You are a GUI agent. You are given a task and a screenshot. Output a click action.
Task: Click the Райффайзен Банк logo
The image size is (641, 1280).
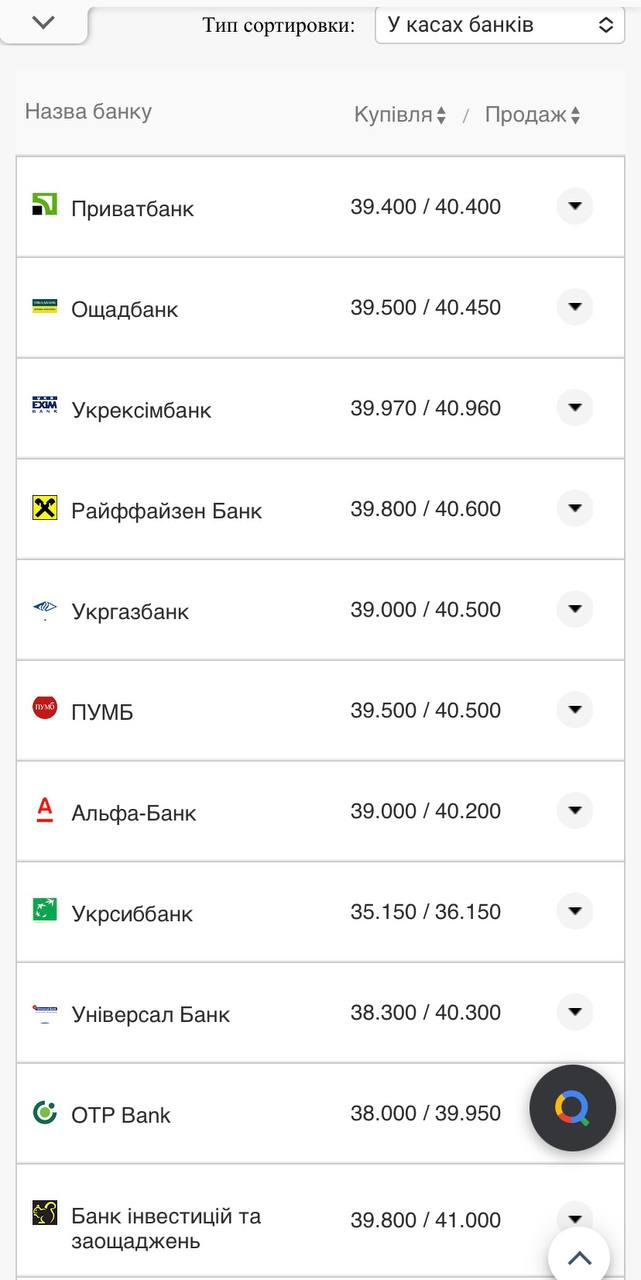coord(44,508)
